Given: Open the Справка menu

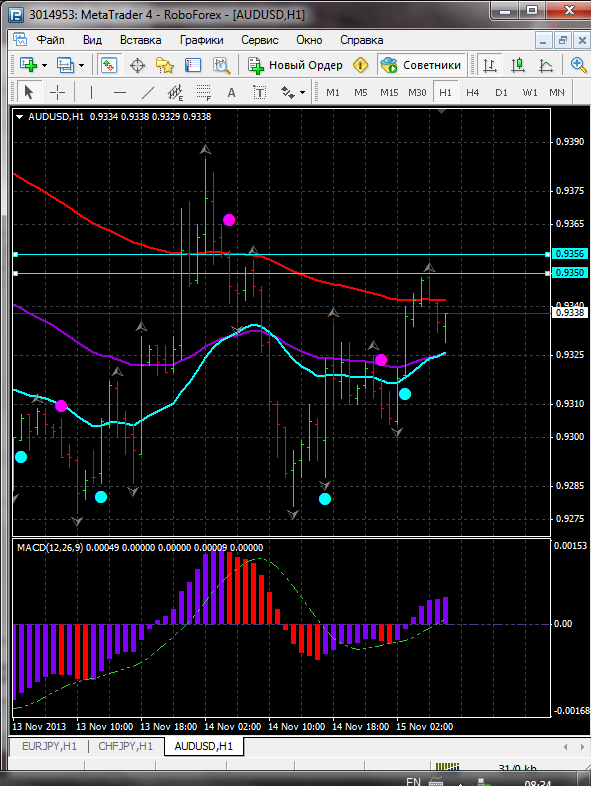Looking at the screenshot, I should tap(362, 40).
